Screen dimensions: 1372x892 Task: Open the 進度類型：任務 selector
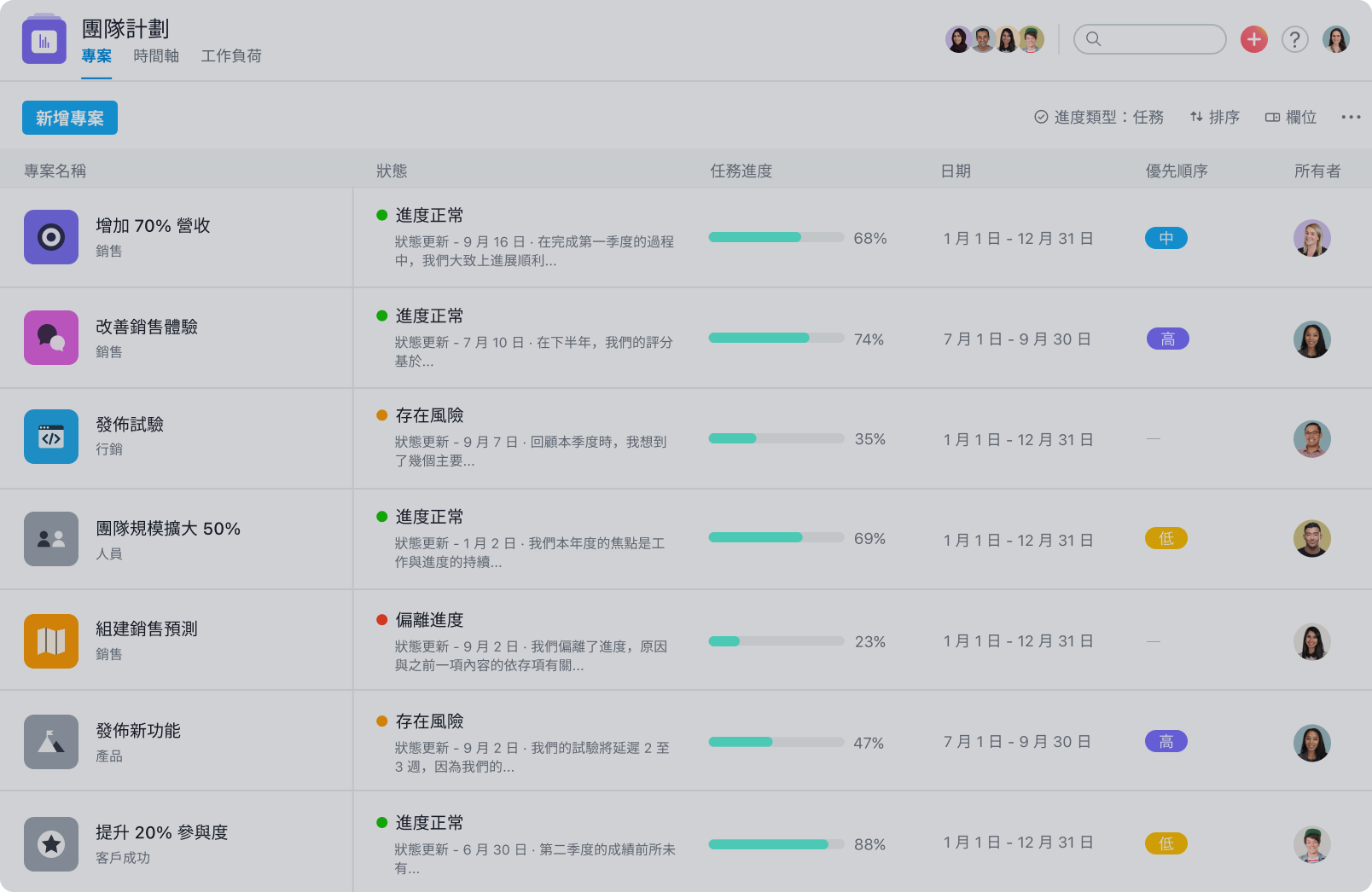pos(1099,118)
